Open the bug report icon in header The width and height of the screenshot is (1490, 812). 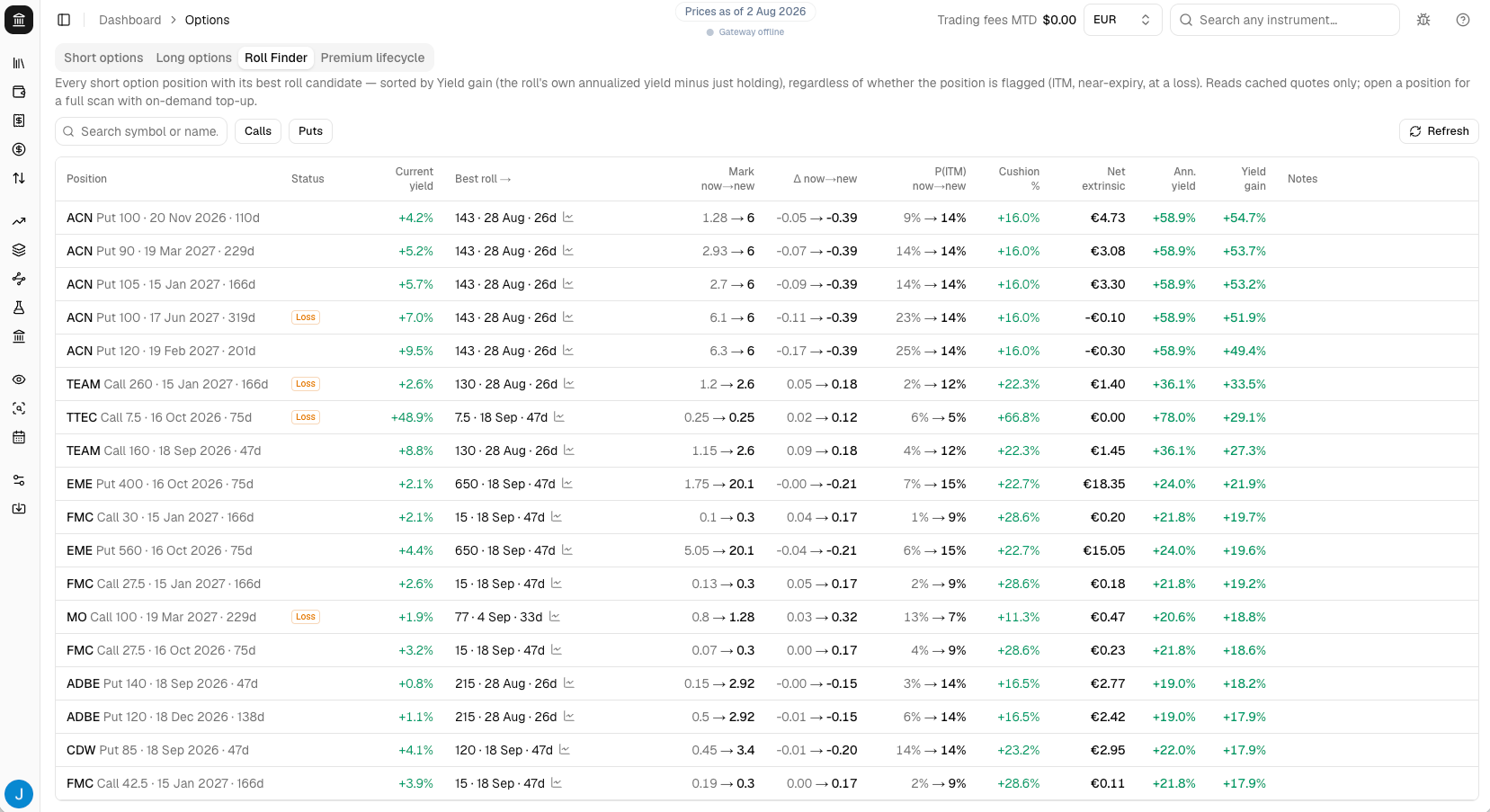(x=1423, y=20)
